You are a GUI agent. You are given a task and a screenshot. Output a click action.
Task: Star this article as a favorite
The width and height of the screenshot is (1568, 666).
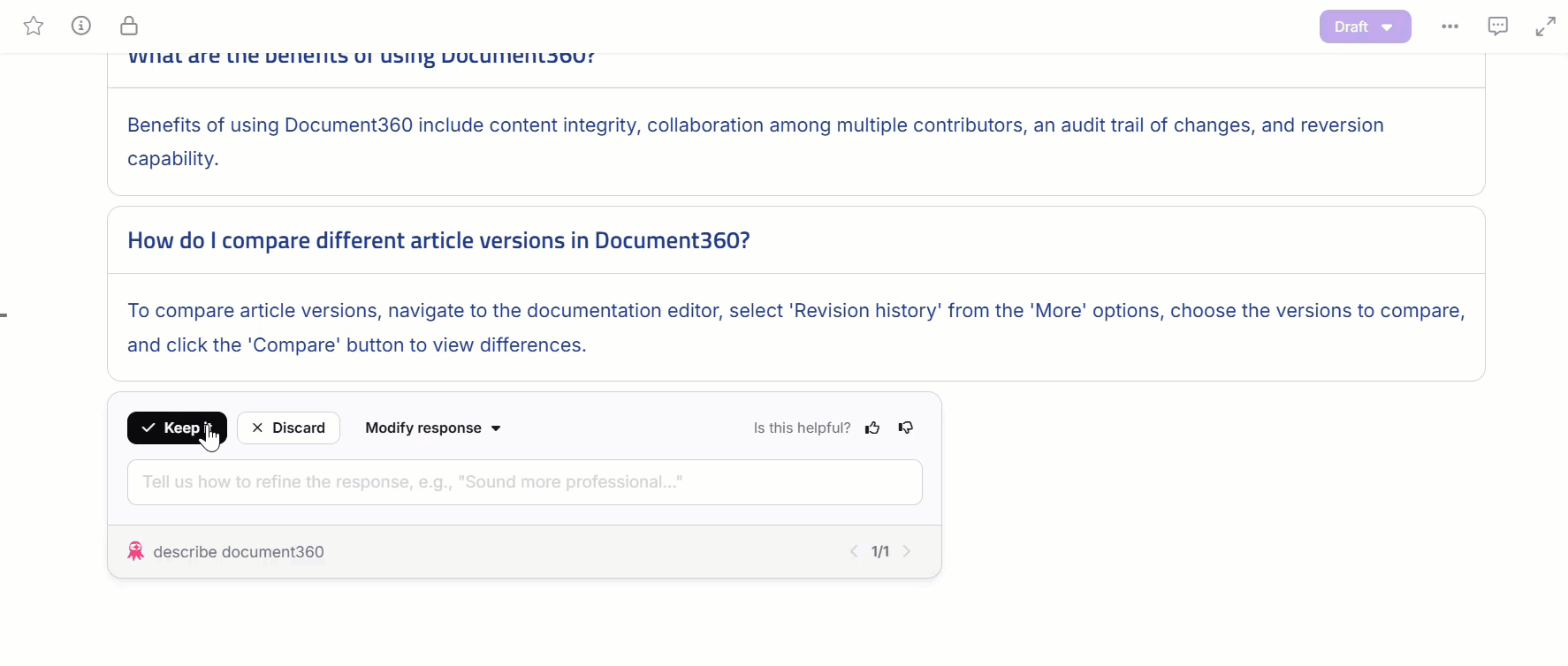coord(34,26)
